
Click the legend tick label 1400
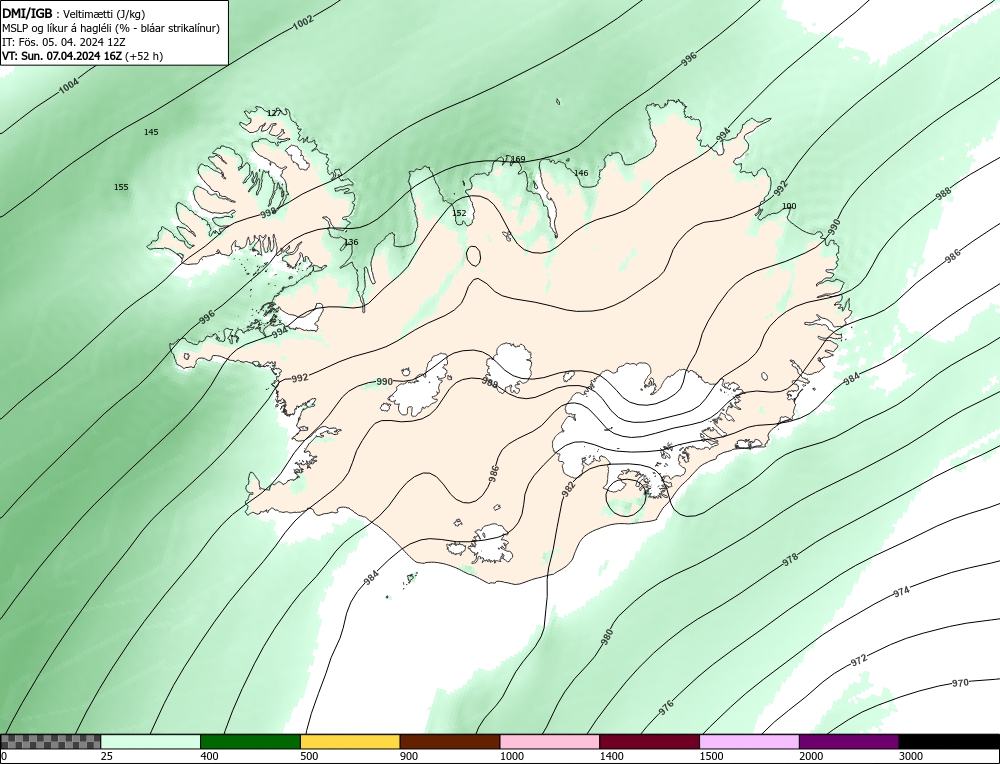point(612,756)
